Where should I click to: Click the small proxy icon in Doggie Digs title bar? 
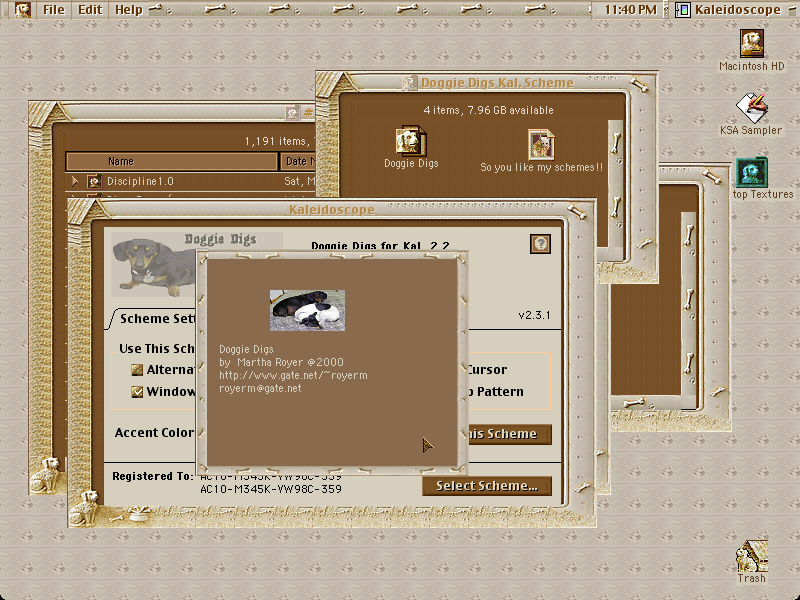click(409, 83)
